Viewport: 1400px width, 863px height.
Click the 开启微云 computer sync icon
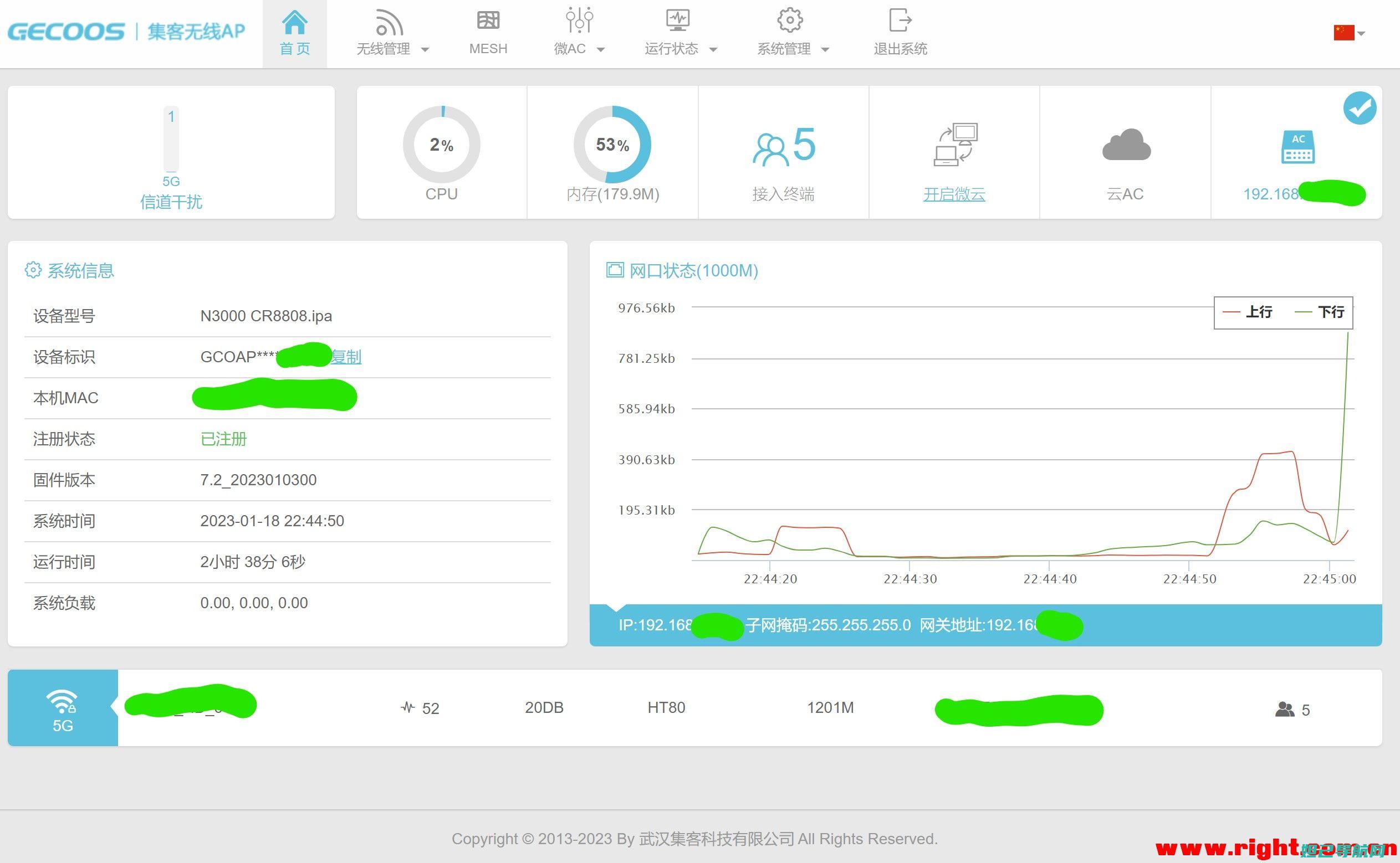click(x=956, y=145)
